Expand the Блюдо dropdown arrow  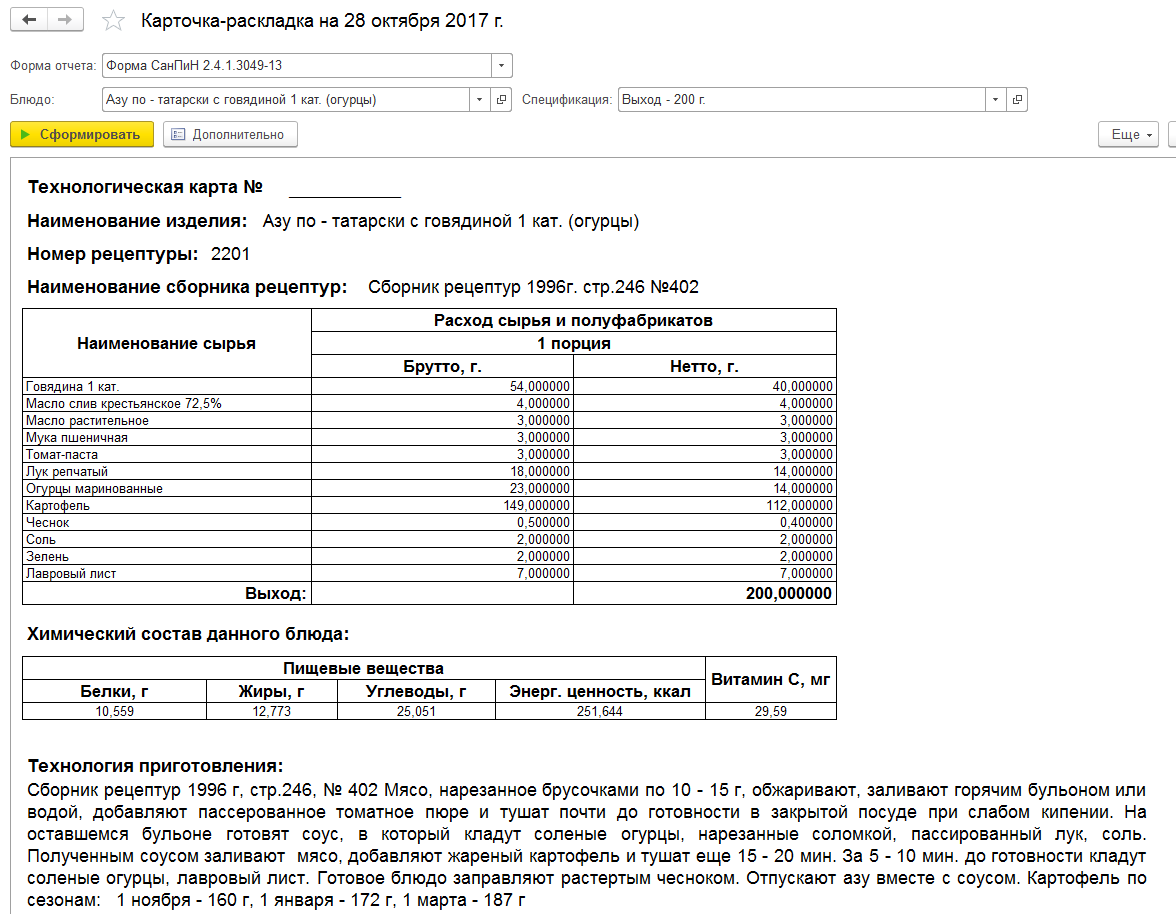(479, 100)
